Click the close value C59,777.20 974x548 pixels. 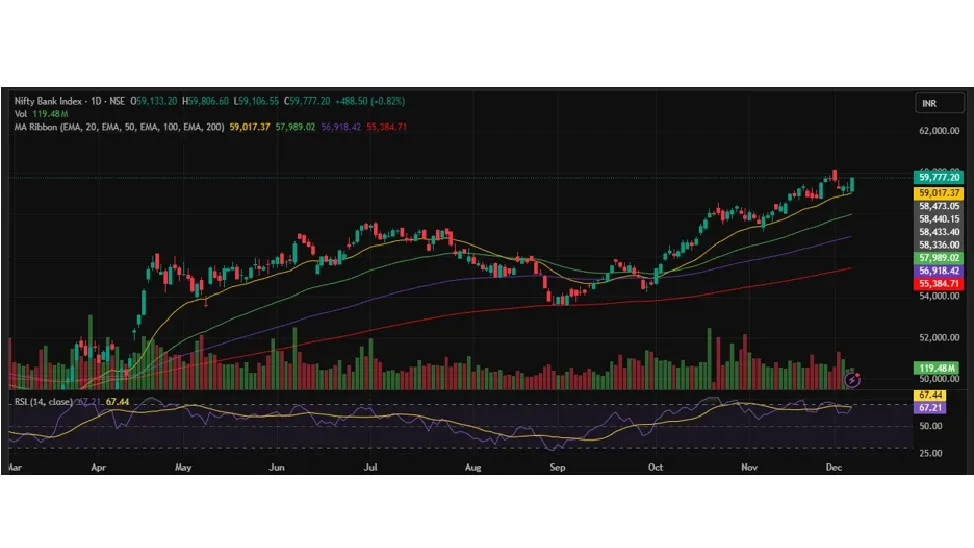[307, 101]
